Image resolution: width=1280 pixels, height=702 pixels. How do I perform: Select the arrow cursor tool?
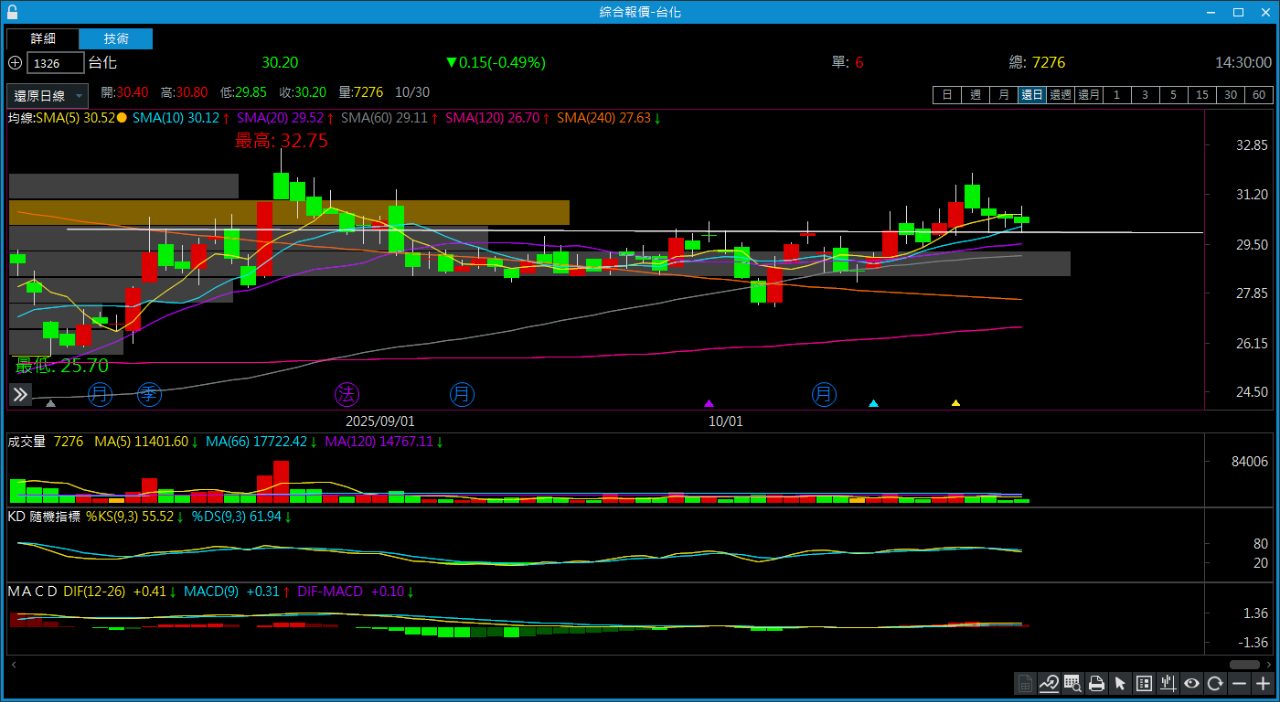pyautogui.click(x=1120, y=684)
